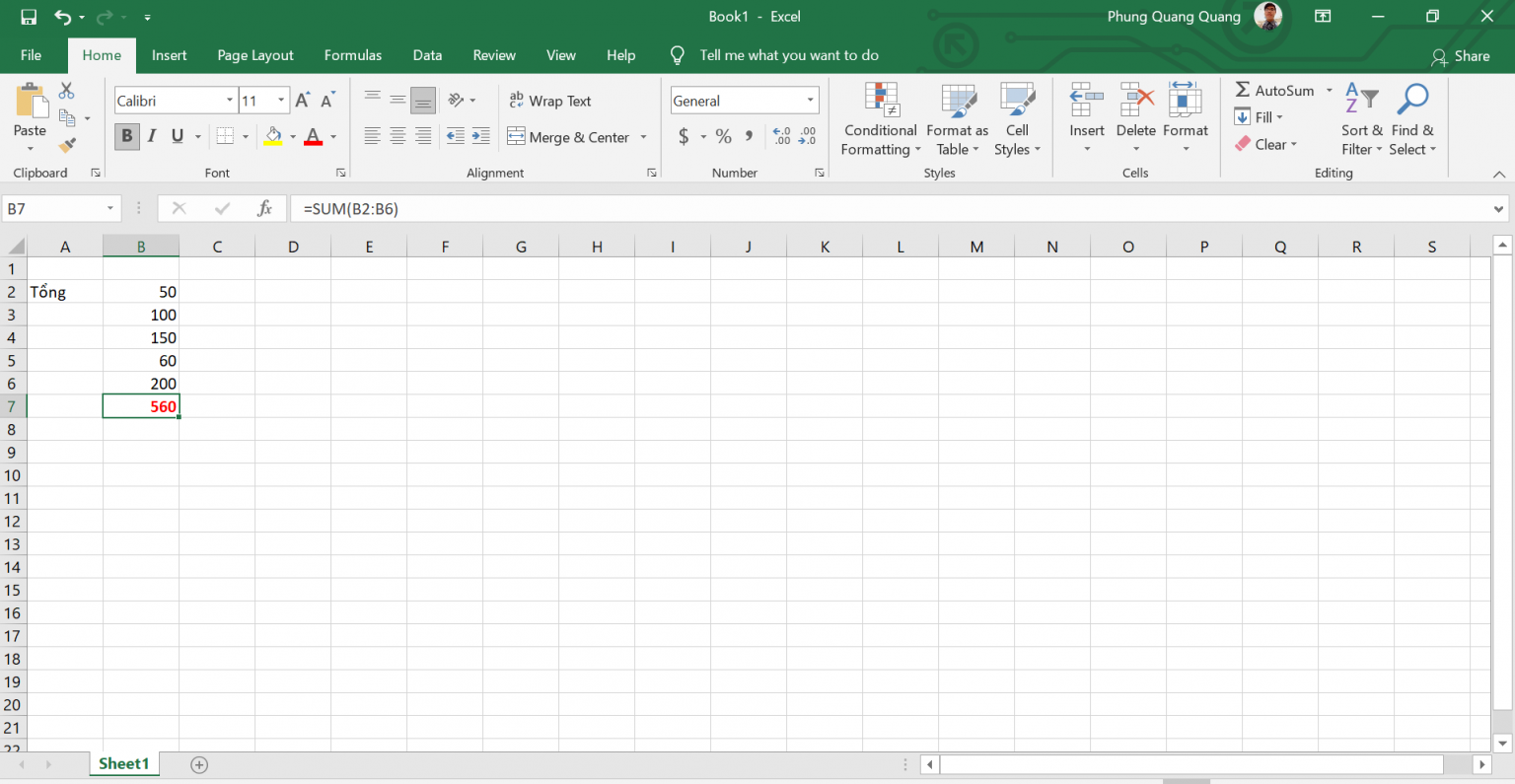
Task: Toggle Bold formatting
Action: 126,136
